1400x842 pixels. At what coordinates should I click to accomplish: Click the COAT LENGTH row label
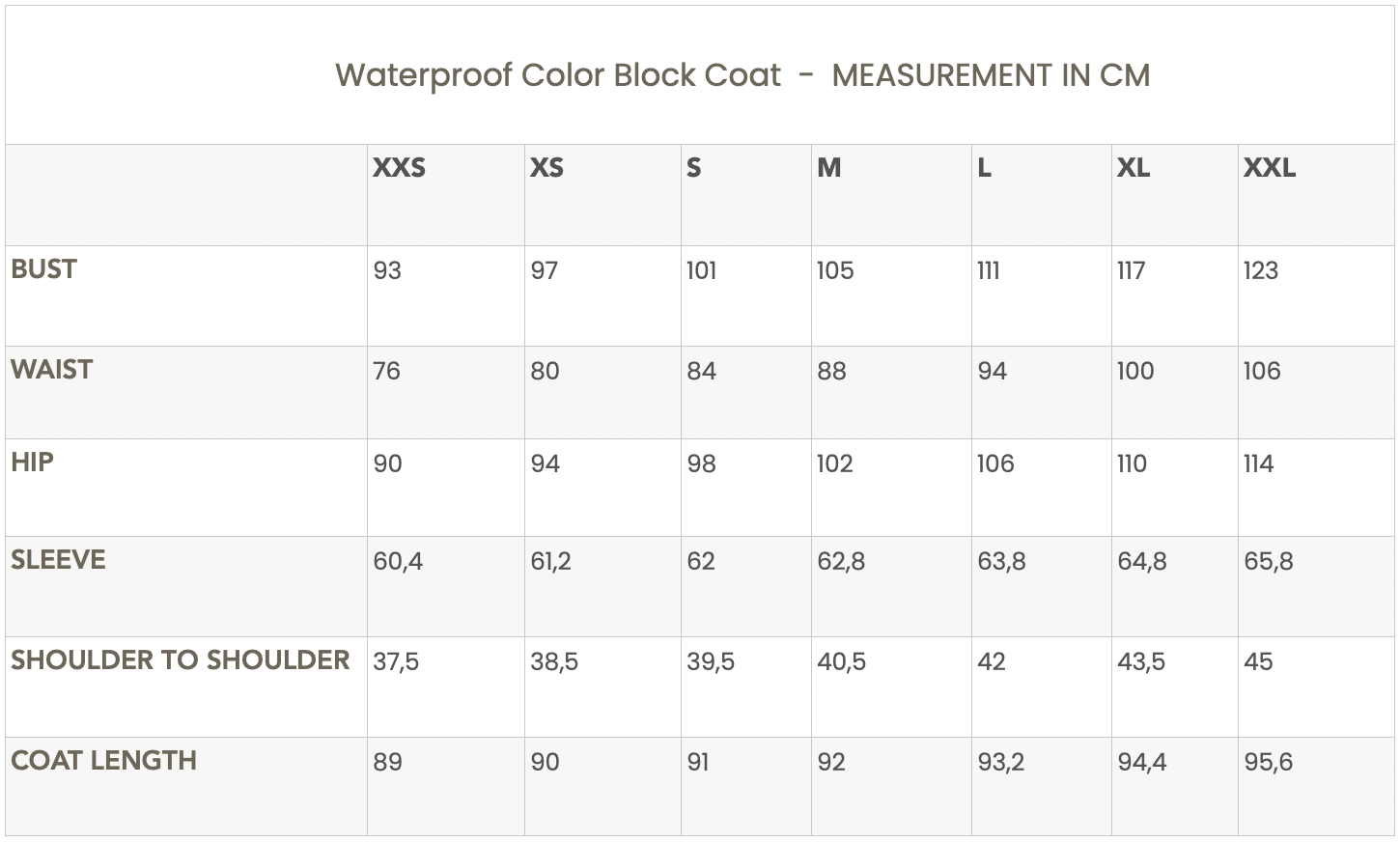(x=104, y=761)
